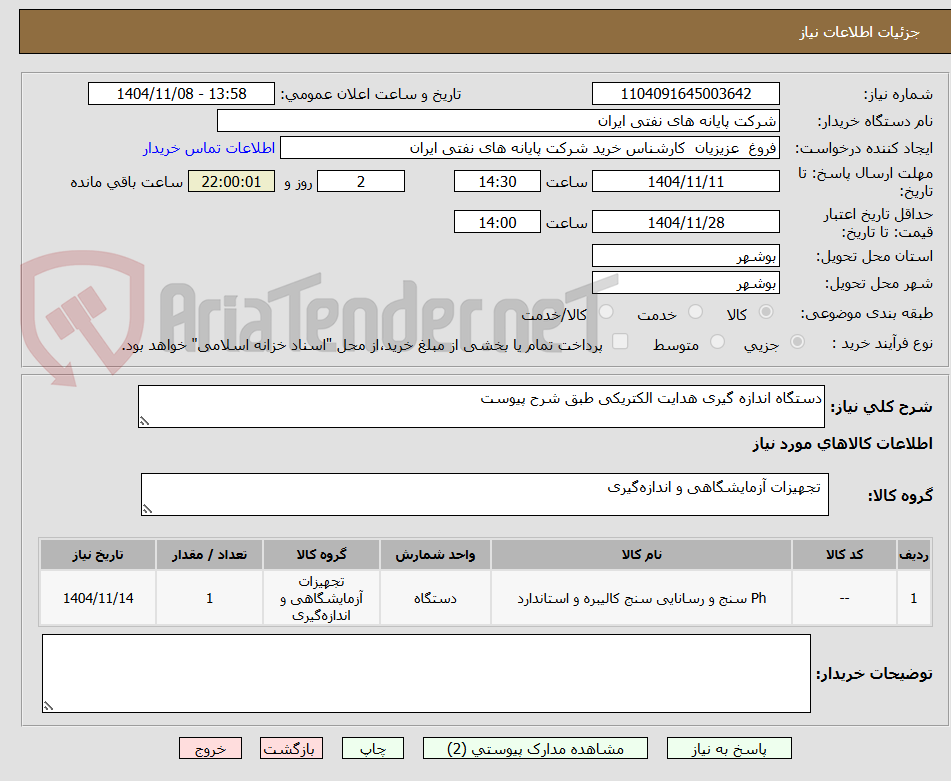Click the واحد شمارش column header
Image resolution: width=951 pixels, height=781 pixels.
click(435, 554)
